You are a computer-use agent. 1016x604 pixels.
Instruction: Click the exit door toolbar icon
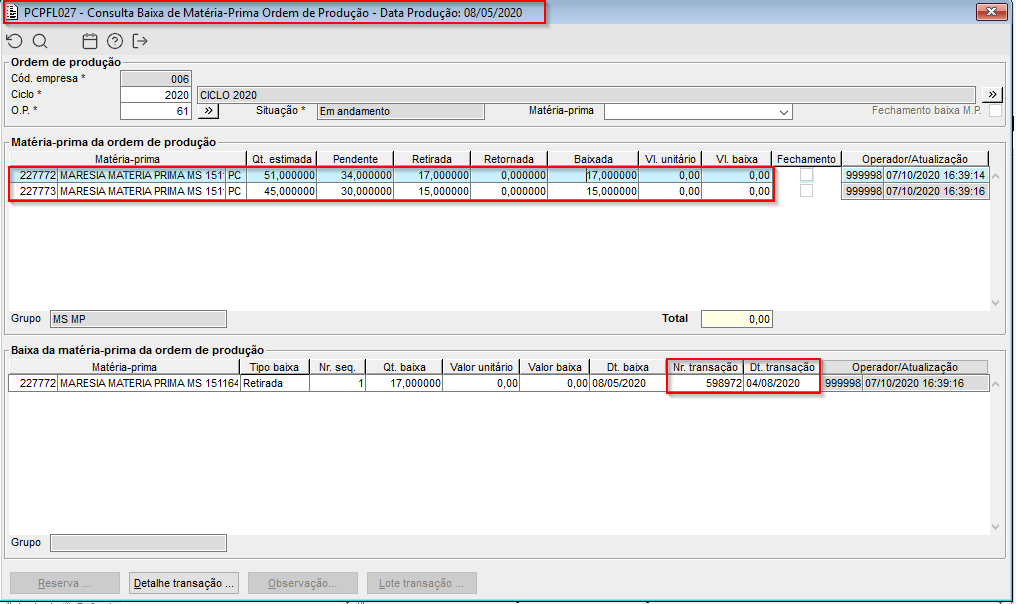tap(139, 41)
